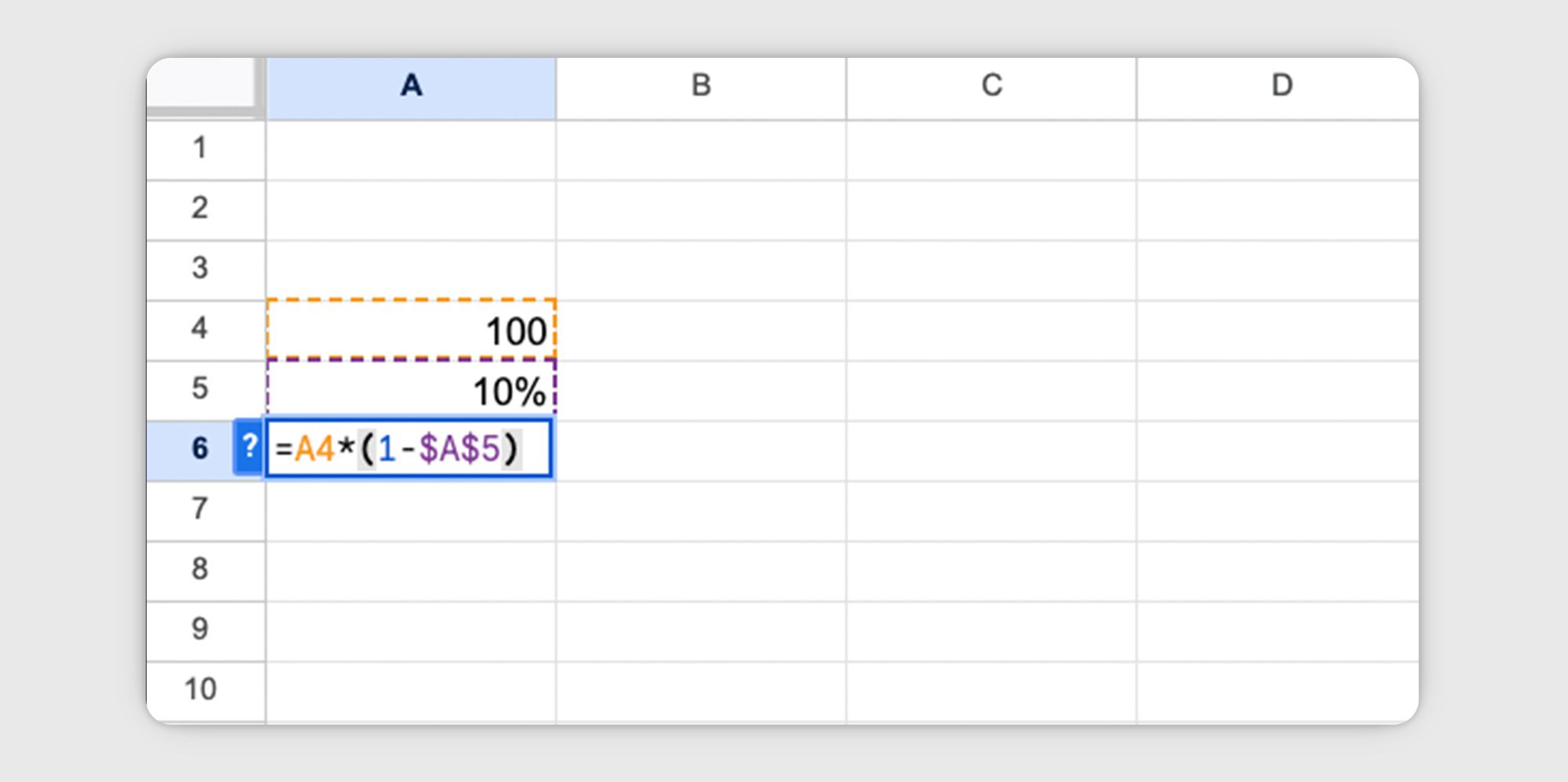1568x782 pixels.
Task: Click the A4 reference in the formula
Action: point(314,449)
